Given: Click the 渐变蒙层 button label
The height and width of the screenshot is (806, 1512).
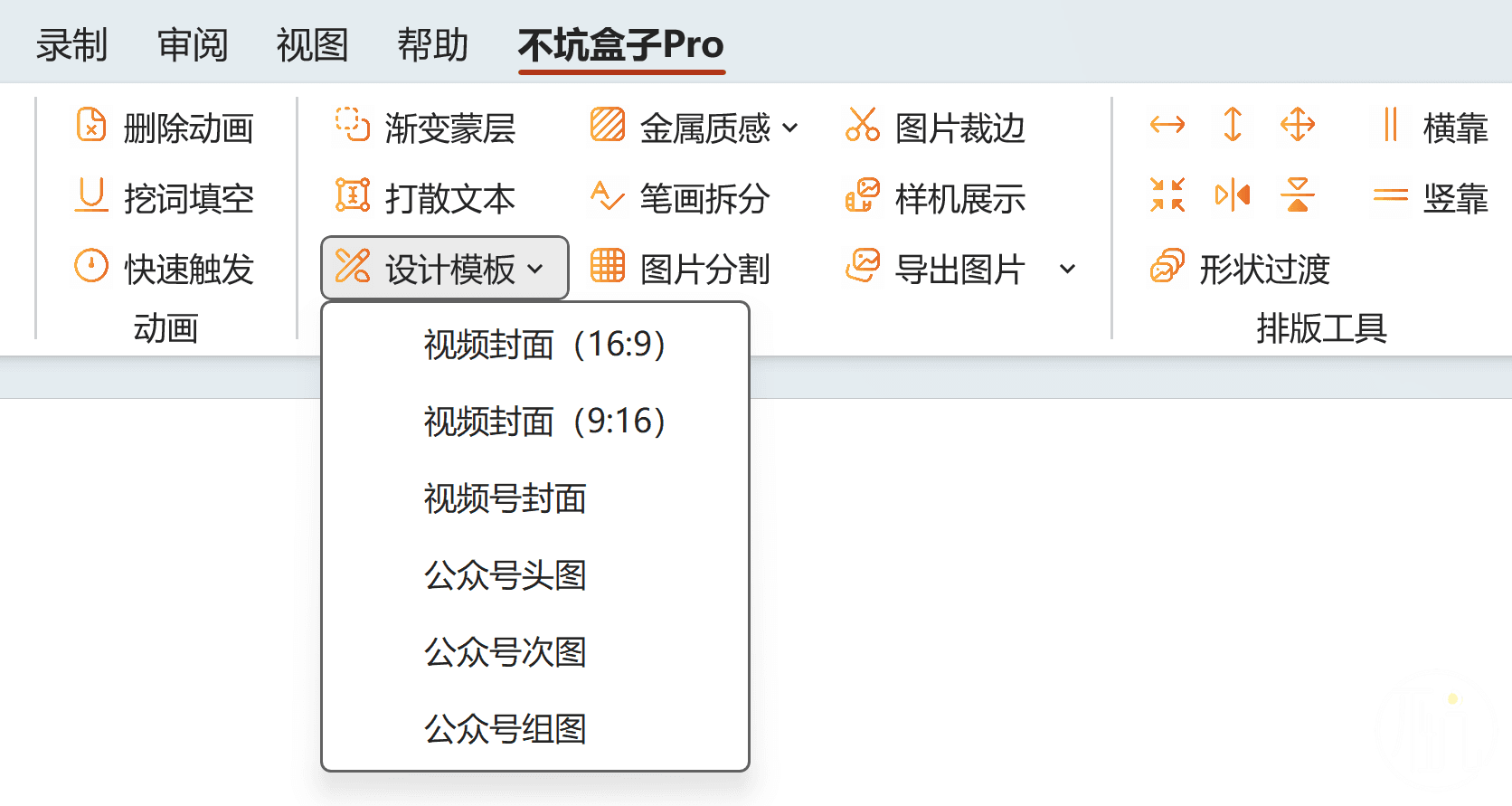Looking at the screenshot, I should [450, 128].
